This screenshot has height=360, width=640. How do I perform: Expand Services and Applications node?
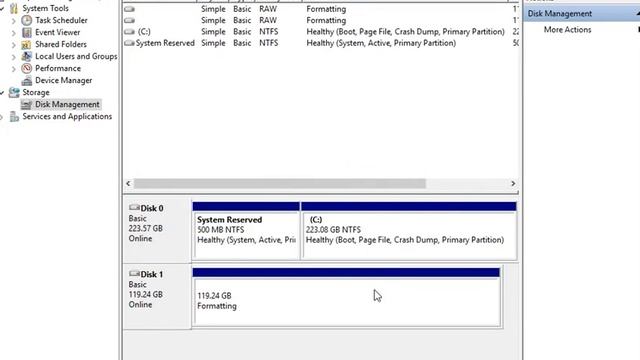pyautogui.click(x=2, y=117)
